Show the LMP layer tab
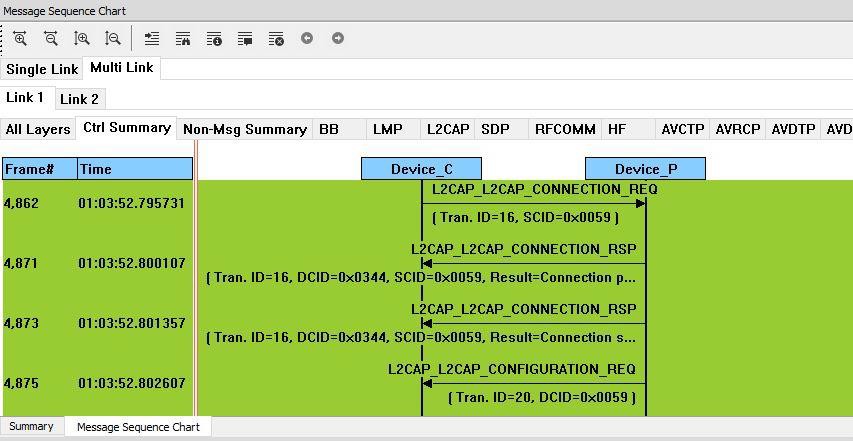 [x=393, y=129]
